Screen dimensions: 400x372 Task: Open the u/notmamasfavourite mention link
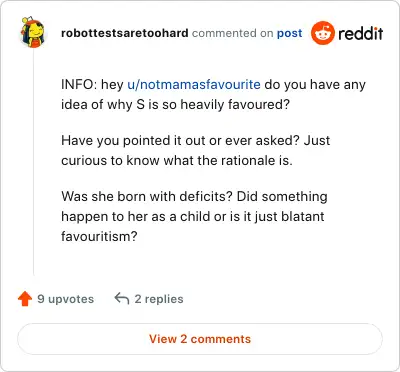point(194,84)
